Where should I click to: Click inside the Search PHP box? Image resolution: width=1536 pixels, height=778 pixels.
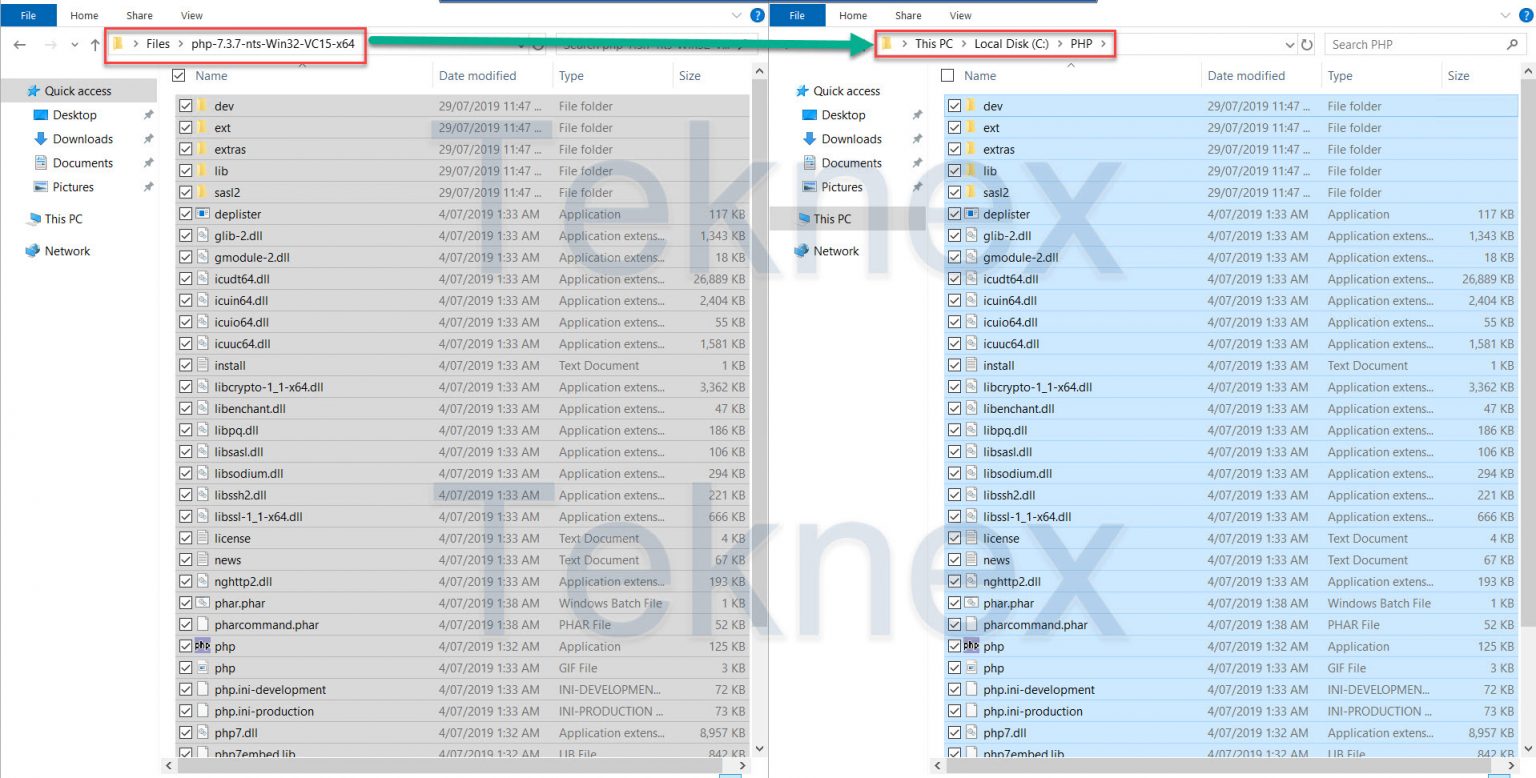pyautogui.click(x=1420, y=44)
